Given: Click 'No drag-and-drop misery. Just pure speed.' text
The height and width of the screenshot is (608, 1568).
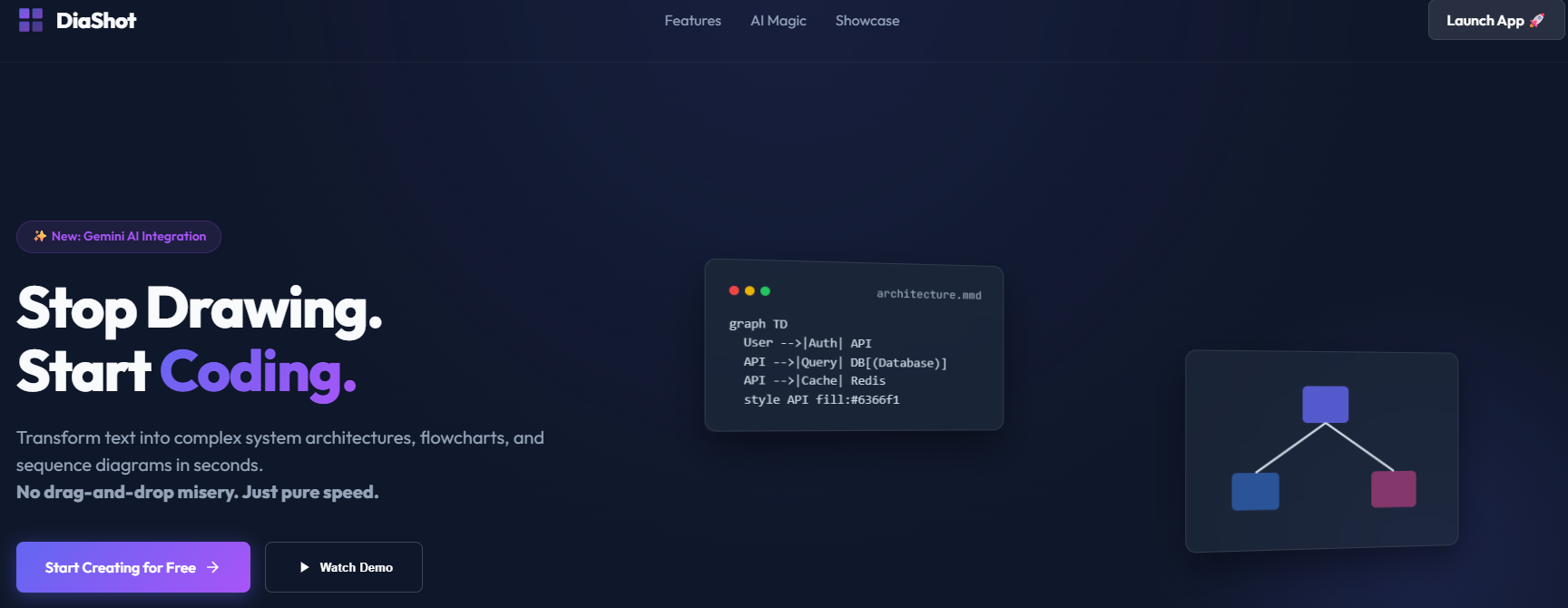Looking at the screenshot, I should 198,492.
